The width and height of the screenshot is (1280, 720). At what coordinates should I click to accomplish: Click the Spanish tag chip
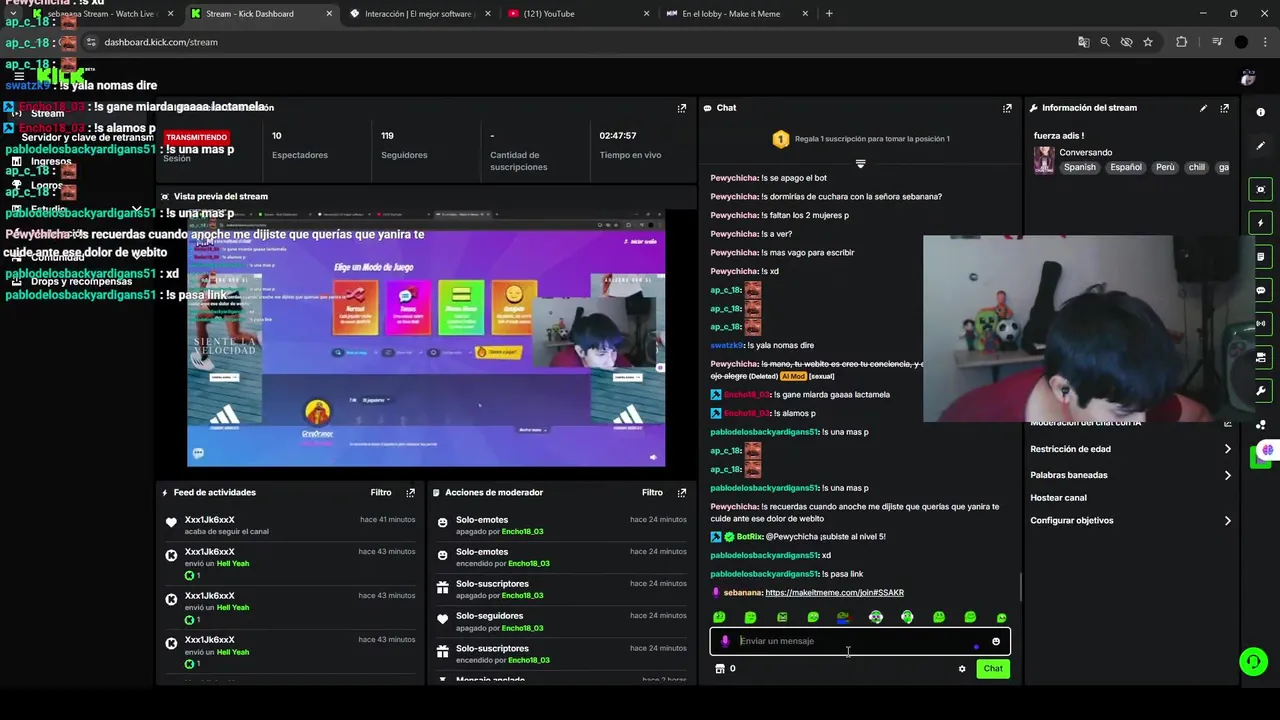pos(1079,168)
